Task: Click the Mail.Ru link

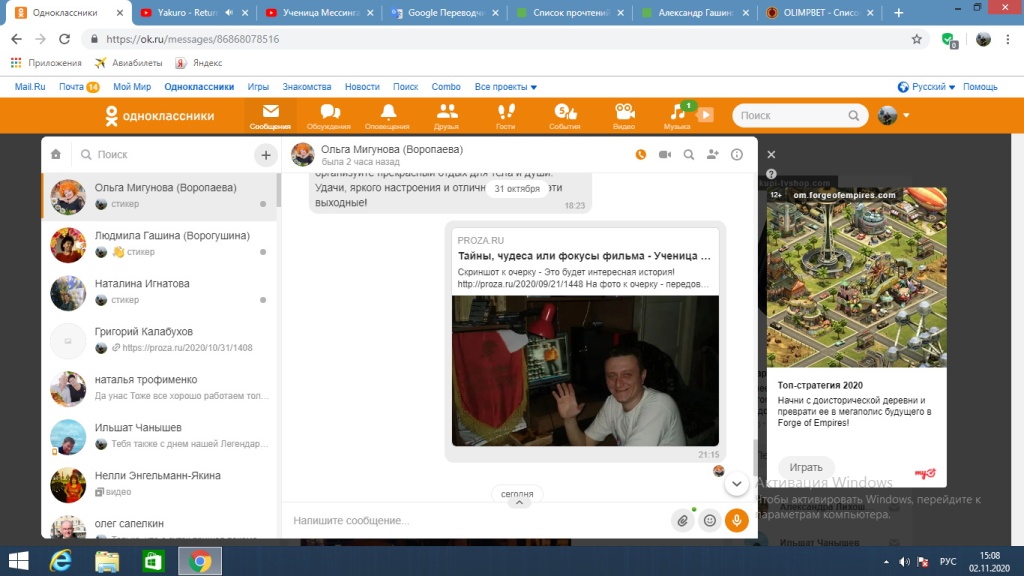Action: pyautogui.click(x=30, y=87)
